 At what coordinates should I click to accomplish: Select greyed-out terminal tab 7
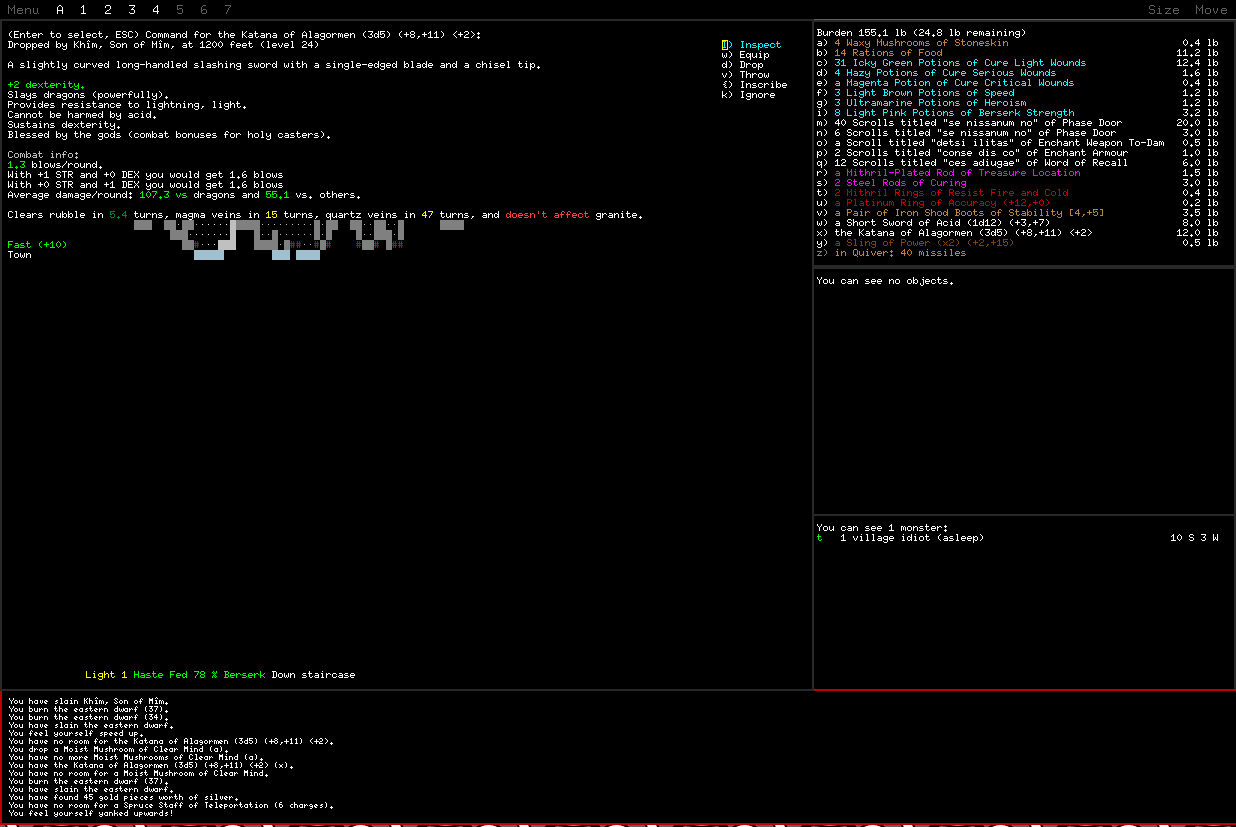click(228, 10)
